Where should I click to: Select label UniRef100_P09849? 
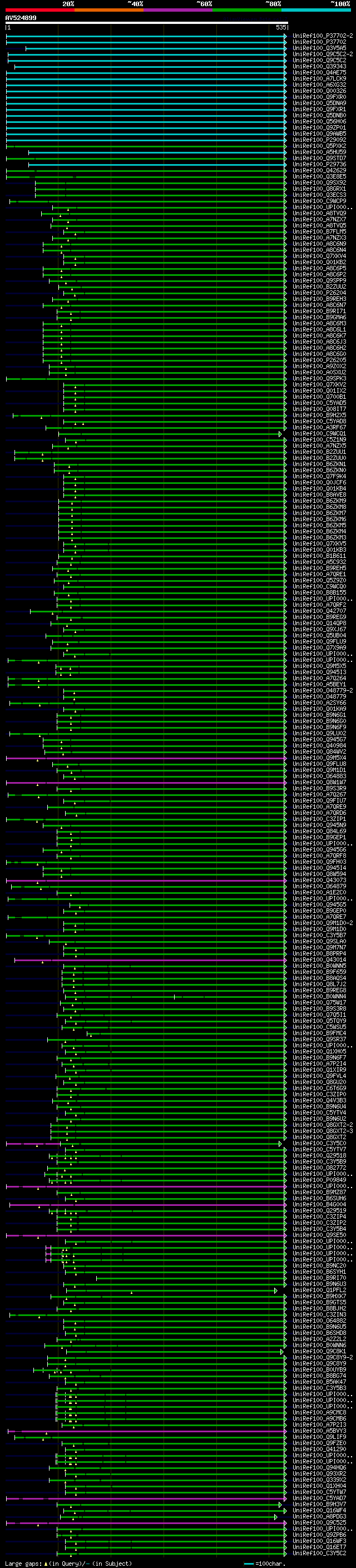coord(319,1180)
